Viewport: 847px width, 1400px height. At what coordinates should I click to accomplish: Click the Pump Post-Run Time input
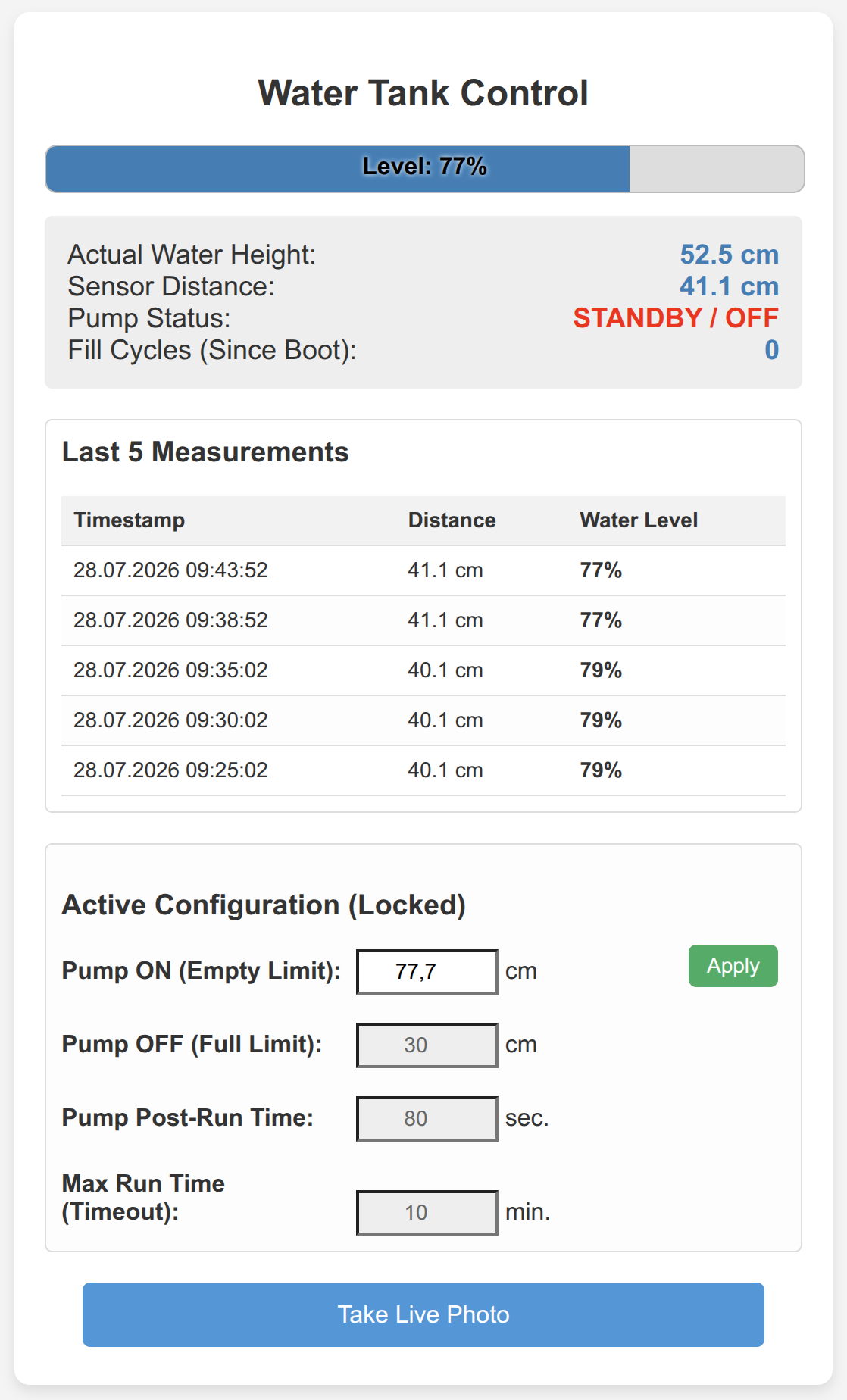tap(427, 1118)
